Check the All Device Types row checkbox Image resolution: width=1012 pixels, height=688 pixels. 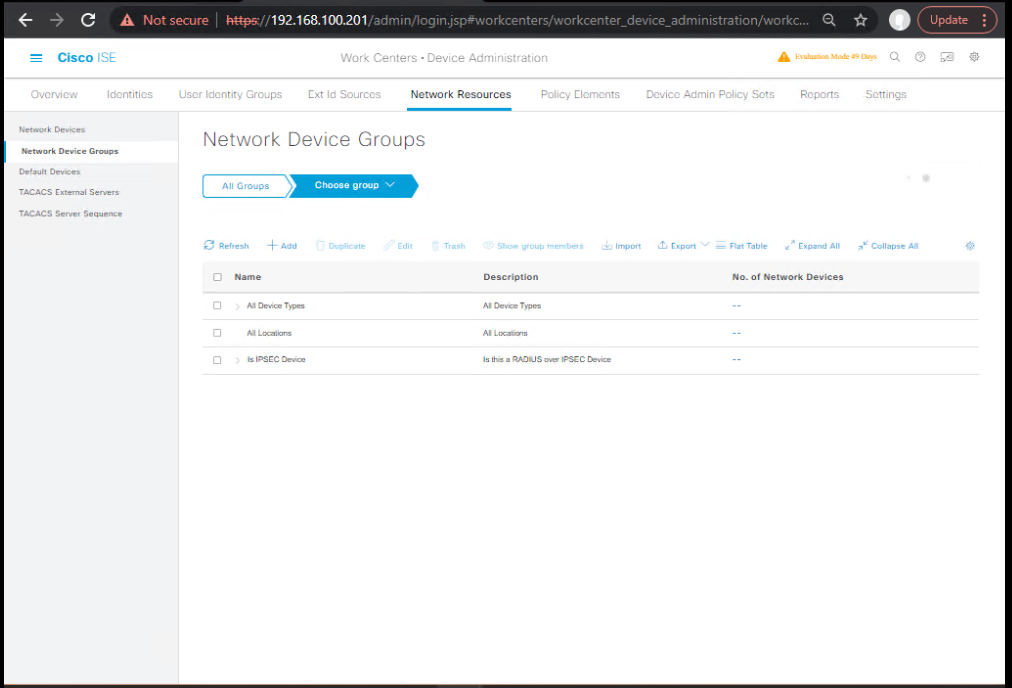coord(218,306)
